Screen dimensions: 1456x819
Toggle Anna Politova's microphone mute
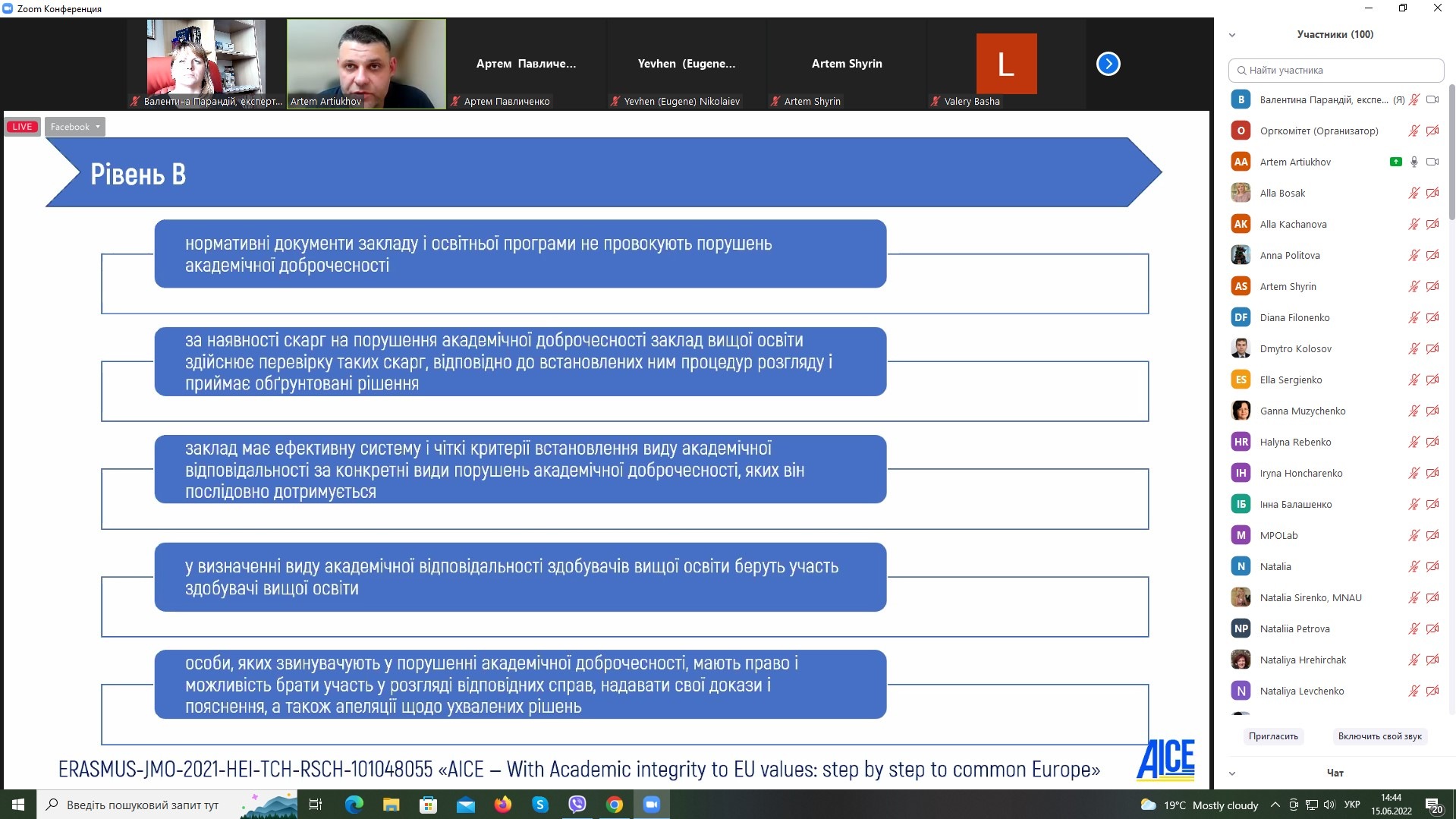(1414, 255)
